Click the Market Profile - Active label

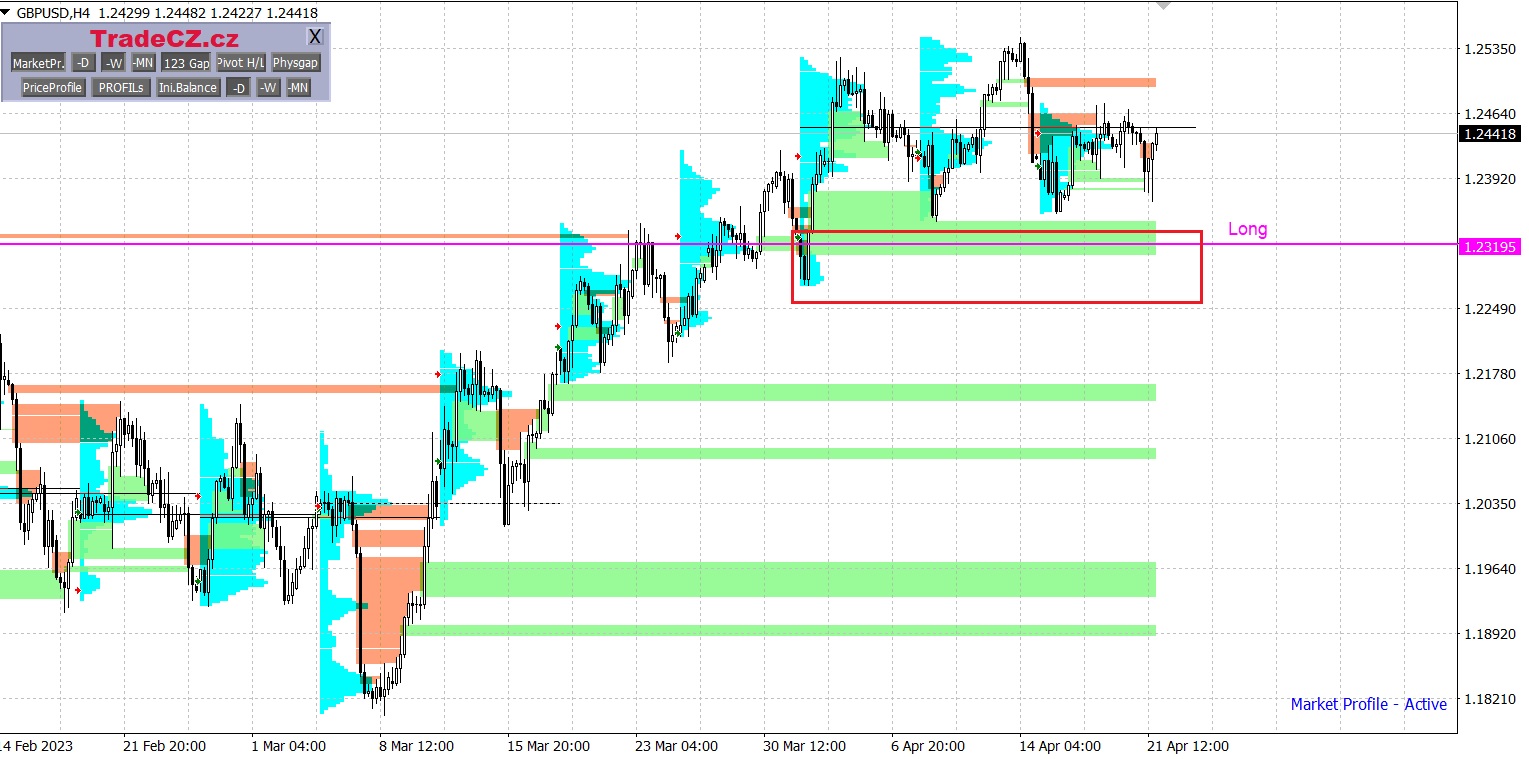1367,704
